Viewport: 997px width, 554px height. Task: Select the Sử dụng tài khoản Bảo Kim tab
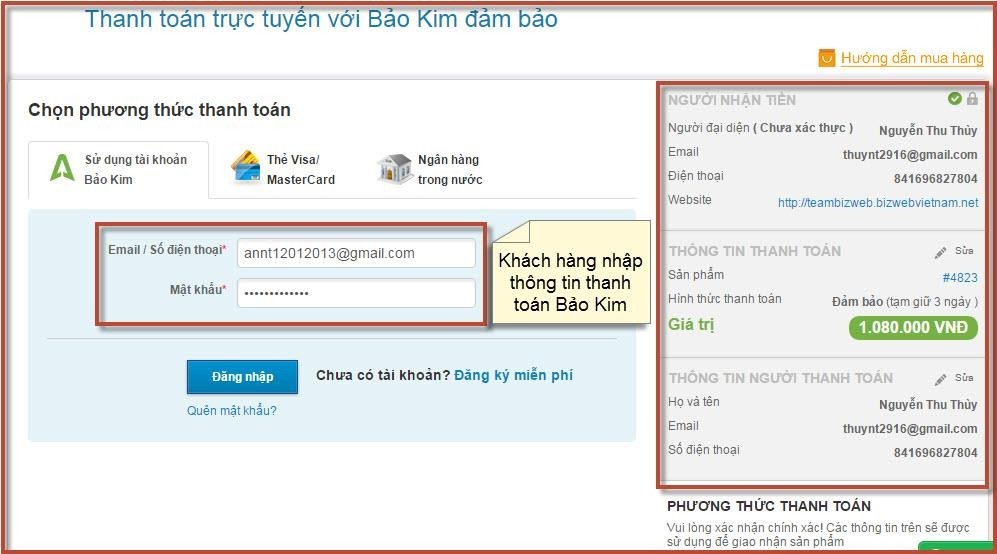click(x=119, y=170)
